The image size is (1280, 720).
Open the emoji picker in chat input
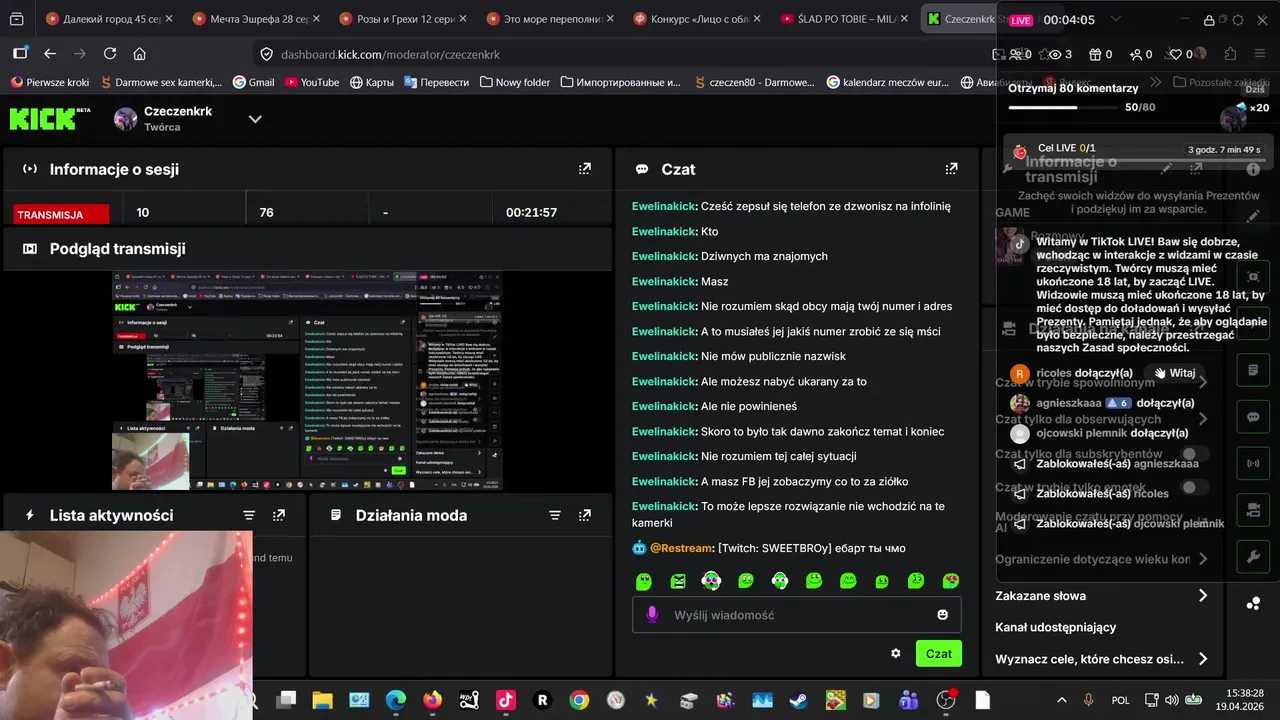tap(942, 615)
